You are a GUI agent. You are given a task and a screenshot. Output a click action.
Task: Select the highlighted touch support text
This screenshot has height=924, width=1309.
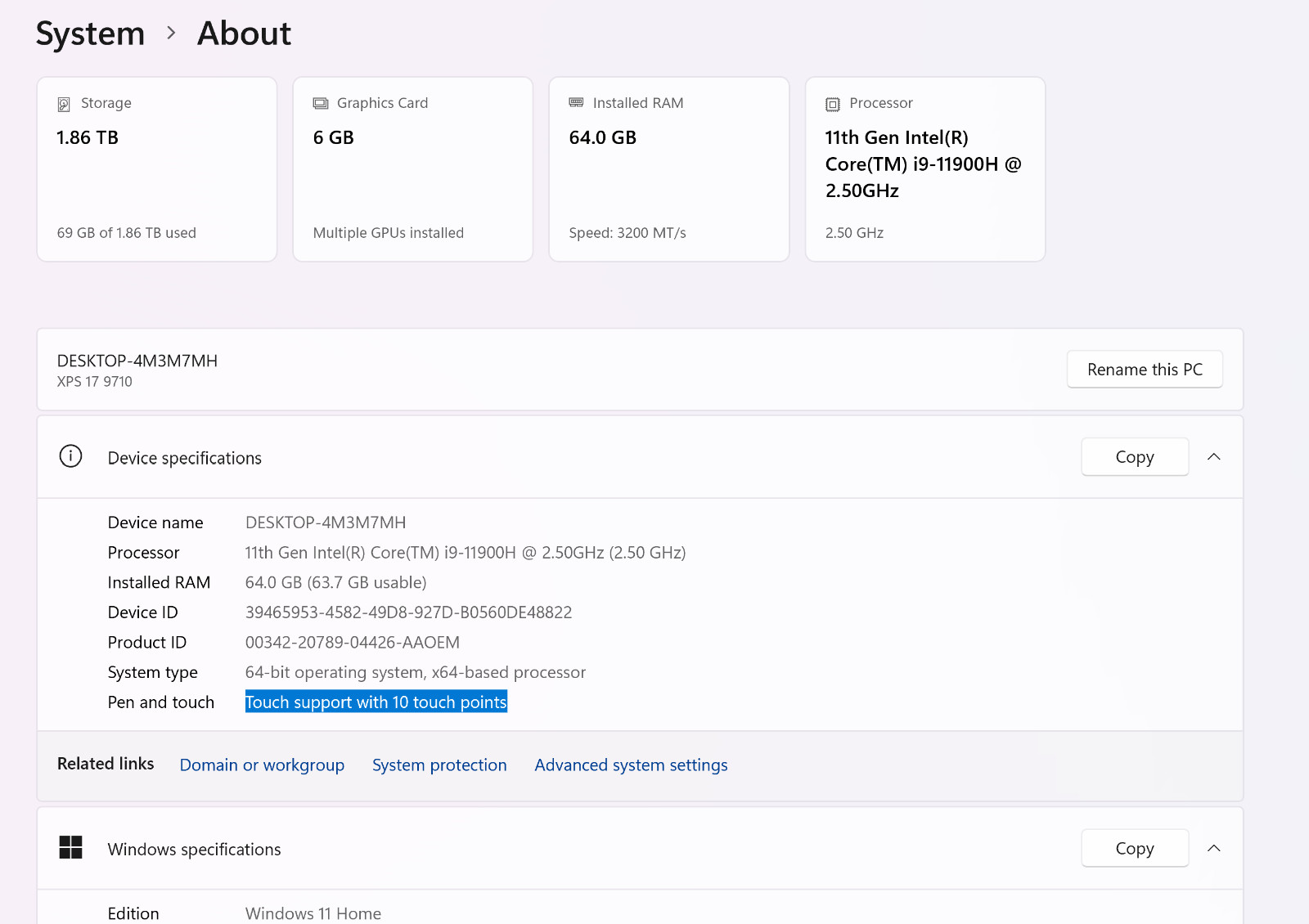[x=376, y=702]
